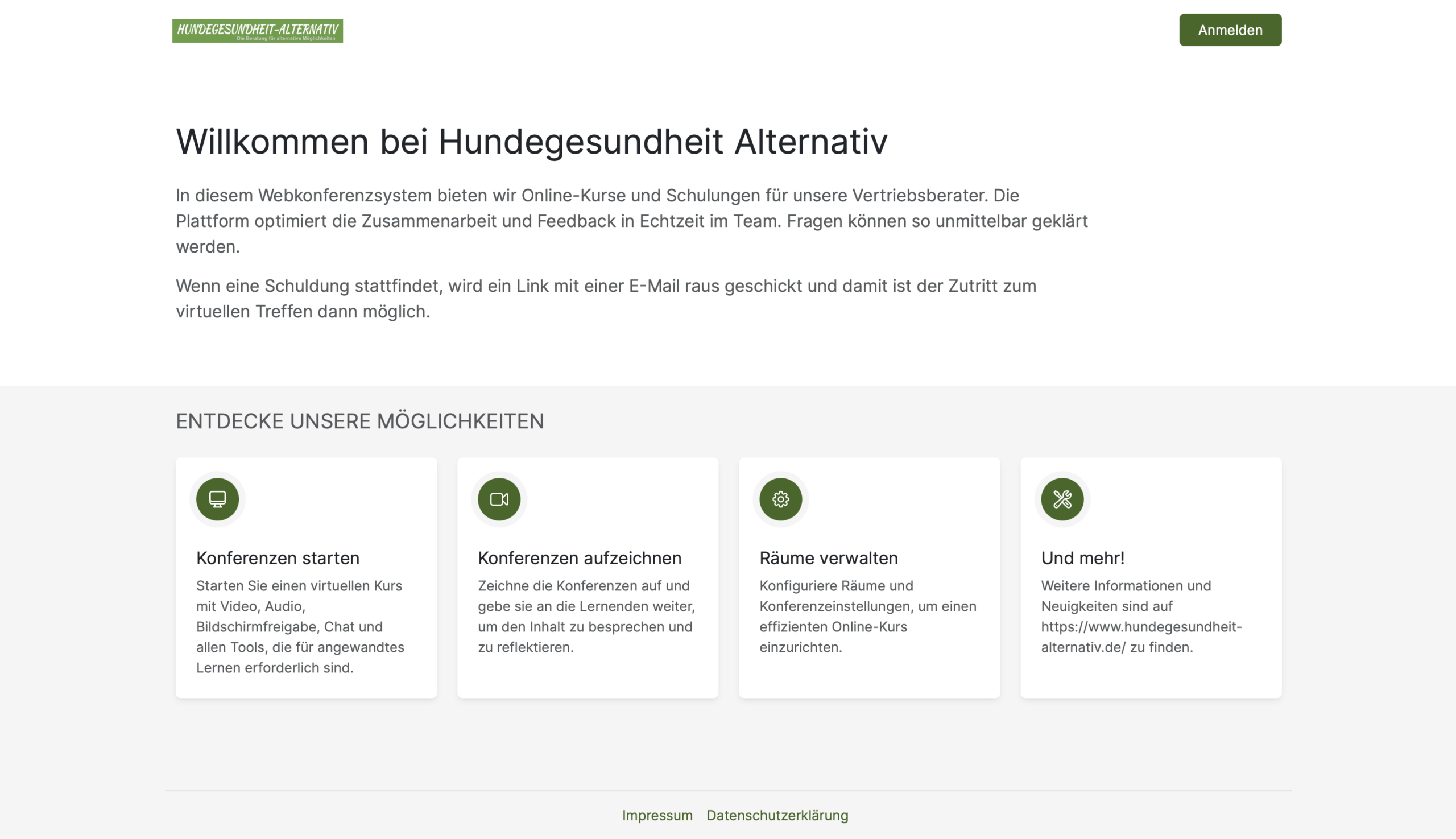Click the paragraph about Schulung E-Mail link
Viewport: 1456px width, 839px height.
[605, 299]
